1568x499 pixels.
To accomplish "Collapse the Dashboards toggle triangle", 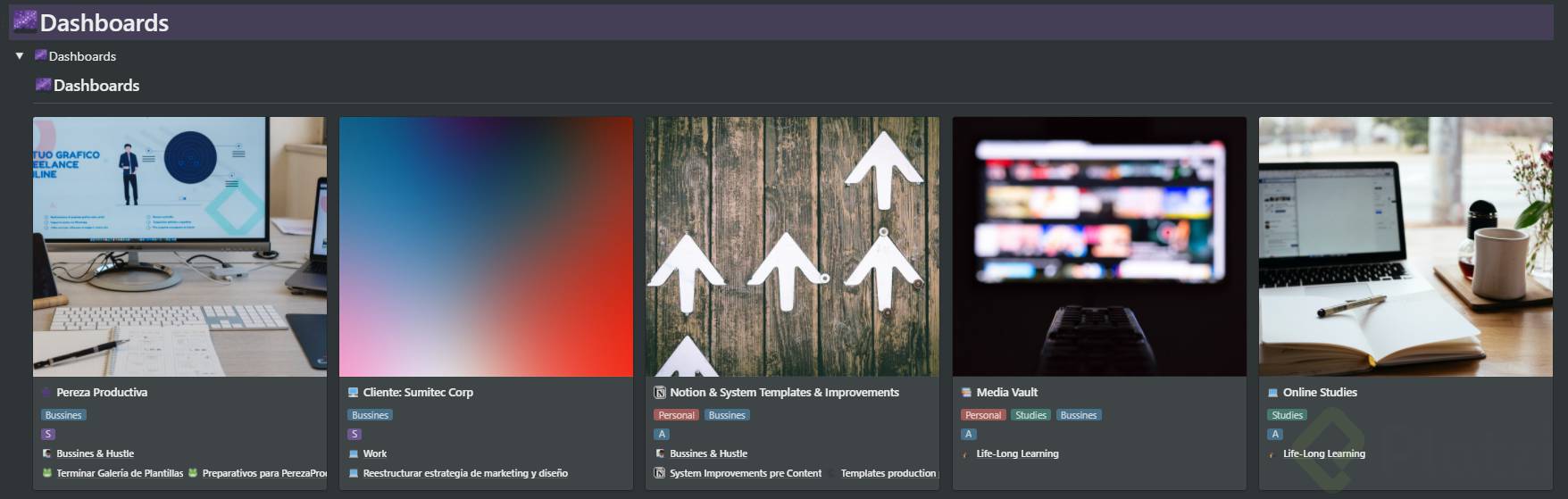I will (x=20, y=56).
